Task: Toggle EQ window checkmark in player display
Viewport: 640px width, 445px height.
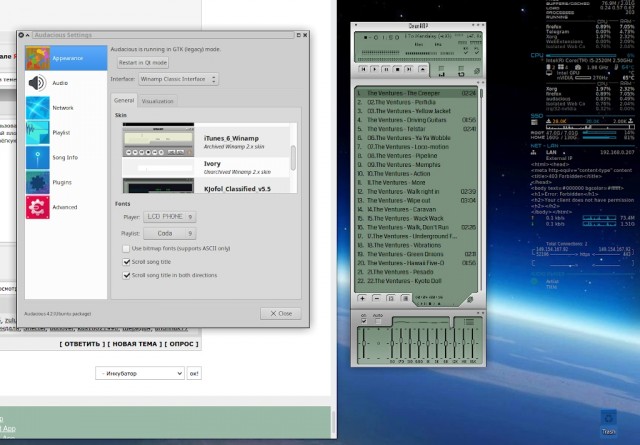Action: click(466, 51)
